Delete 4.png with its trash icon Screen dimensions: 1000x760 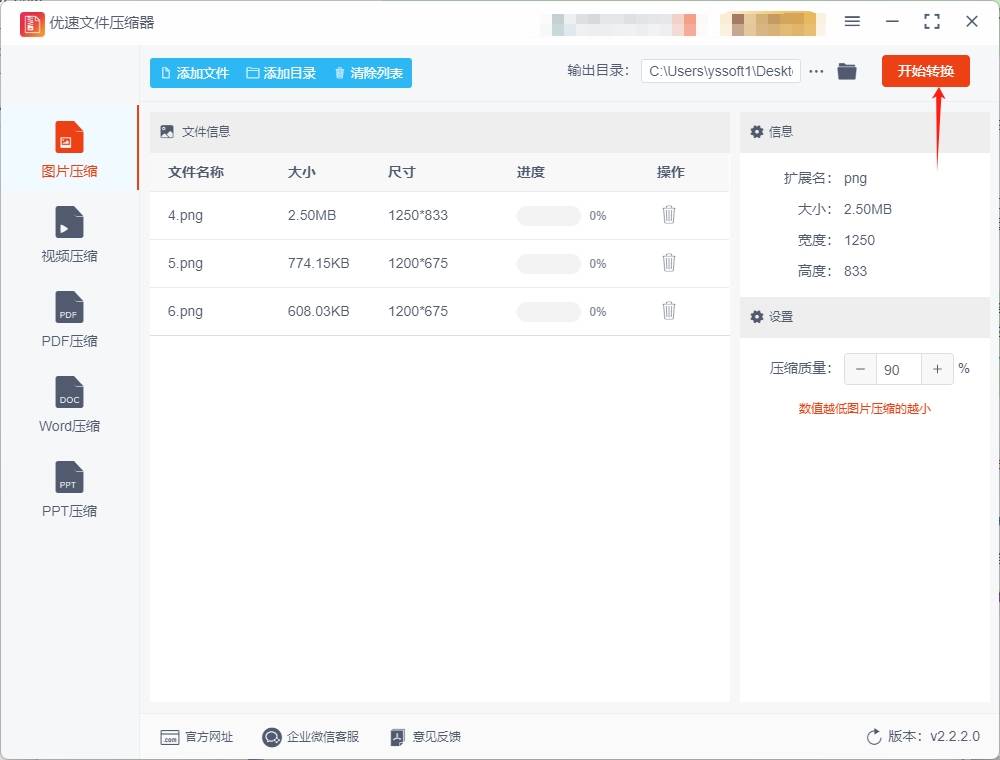[x=668, y=215]
